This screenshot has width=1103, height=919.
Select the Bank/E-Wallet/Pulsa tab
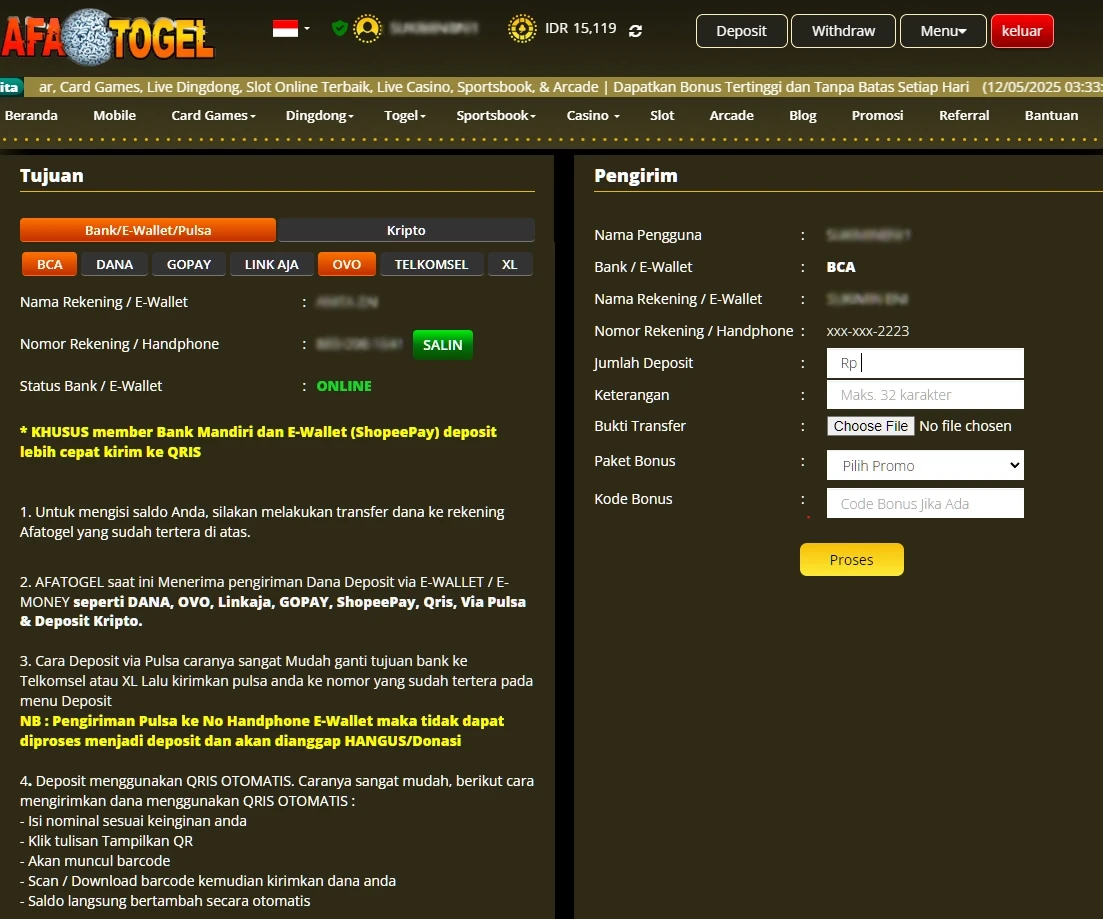coord(148,230)
